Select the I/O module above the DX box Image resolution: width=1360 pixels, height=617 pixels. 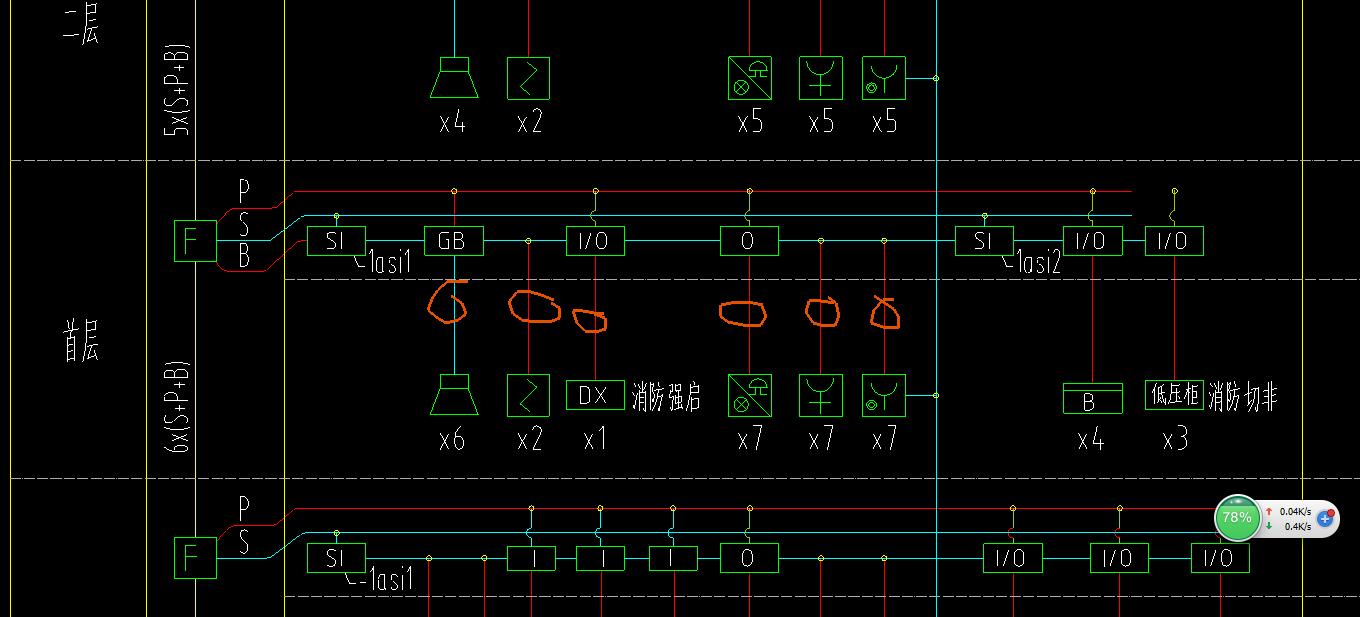click(x=595, y=241)
